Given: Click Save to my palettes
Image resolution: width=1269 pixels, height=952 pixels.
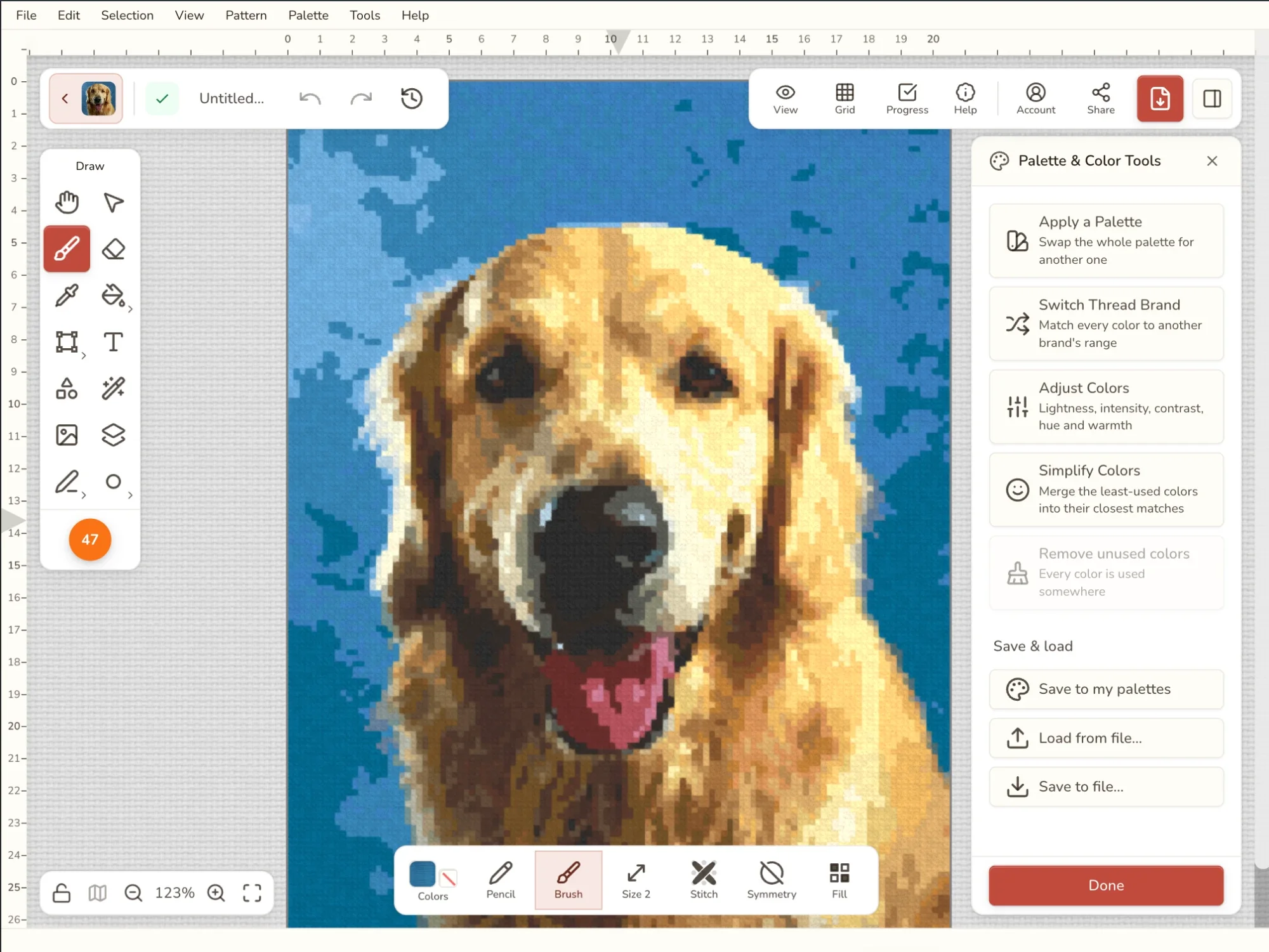Looking at the screenshot, I should pos(1106,689).
